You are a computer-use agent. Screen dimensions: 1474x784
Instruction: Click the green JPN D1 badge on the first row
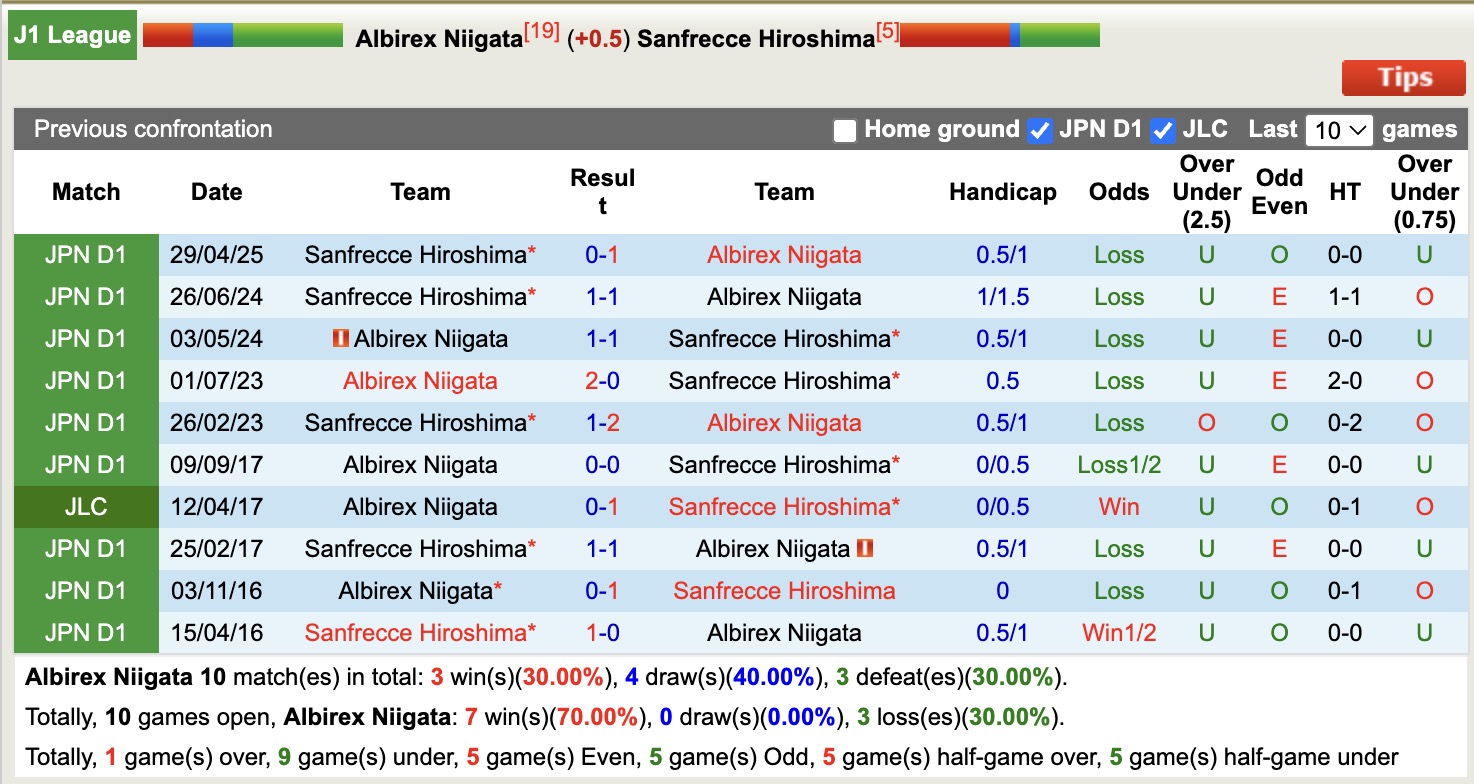pyautogui.click(x=85, y=254)
